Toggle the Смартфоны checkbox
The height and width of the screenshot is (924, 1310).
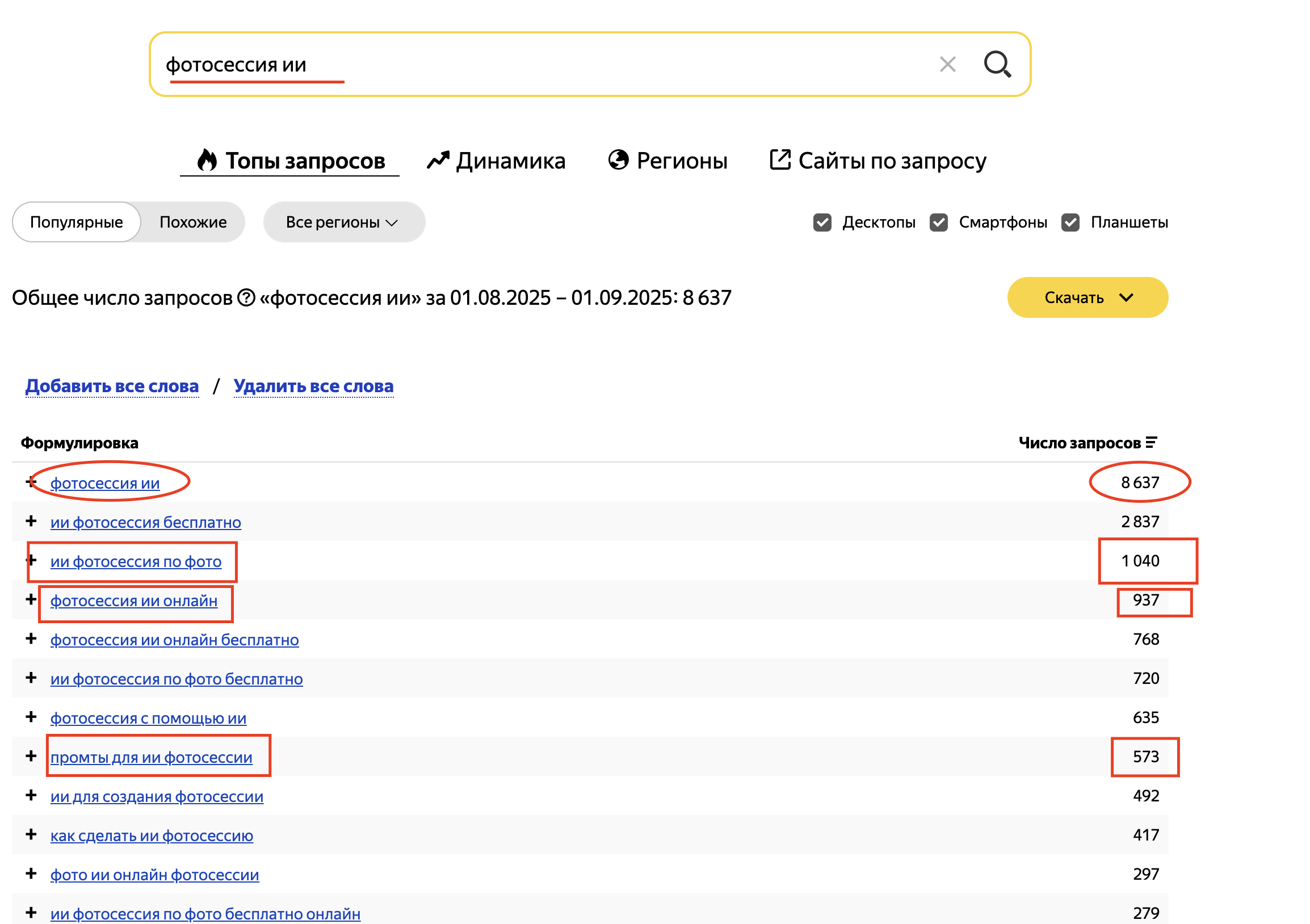[939, 222]
